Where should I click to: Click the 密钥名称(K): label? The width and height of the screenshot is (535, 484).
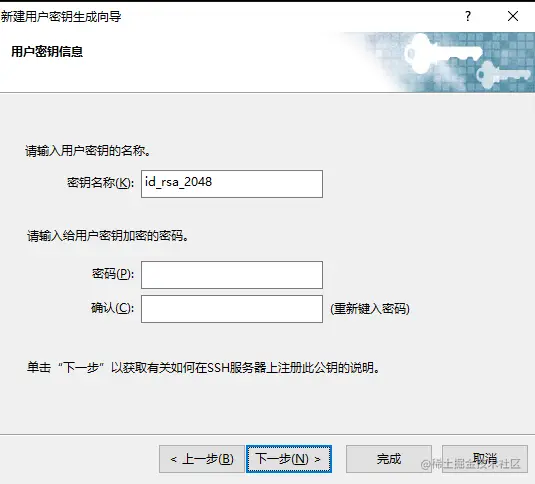(100, 183)
